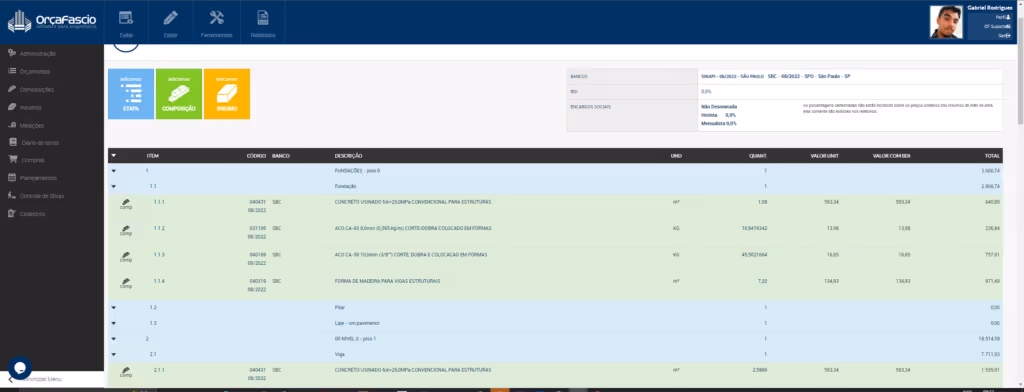Select ACO CA-60 description text
This screenshot has height=392, width=1024.
413,228
